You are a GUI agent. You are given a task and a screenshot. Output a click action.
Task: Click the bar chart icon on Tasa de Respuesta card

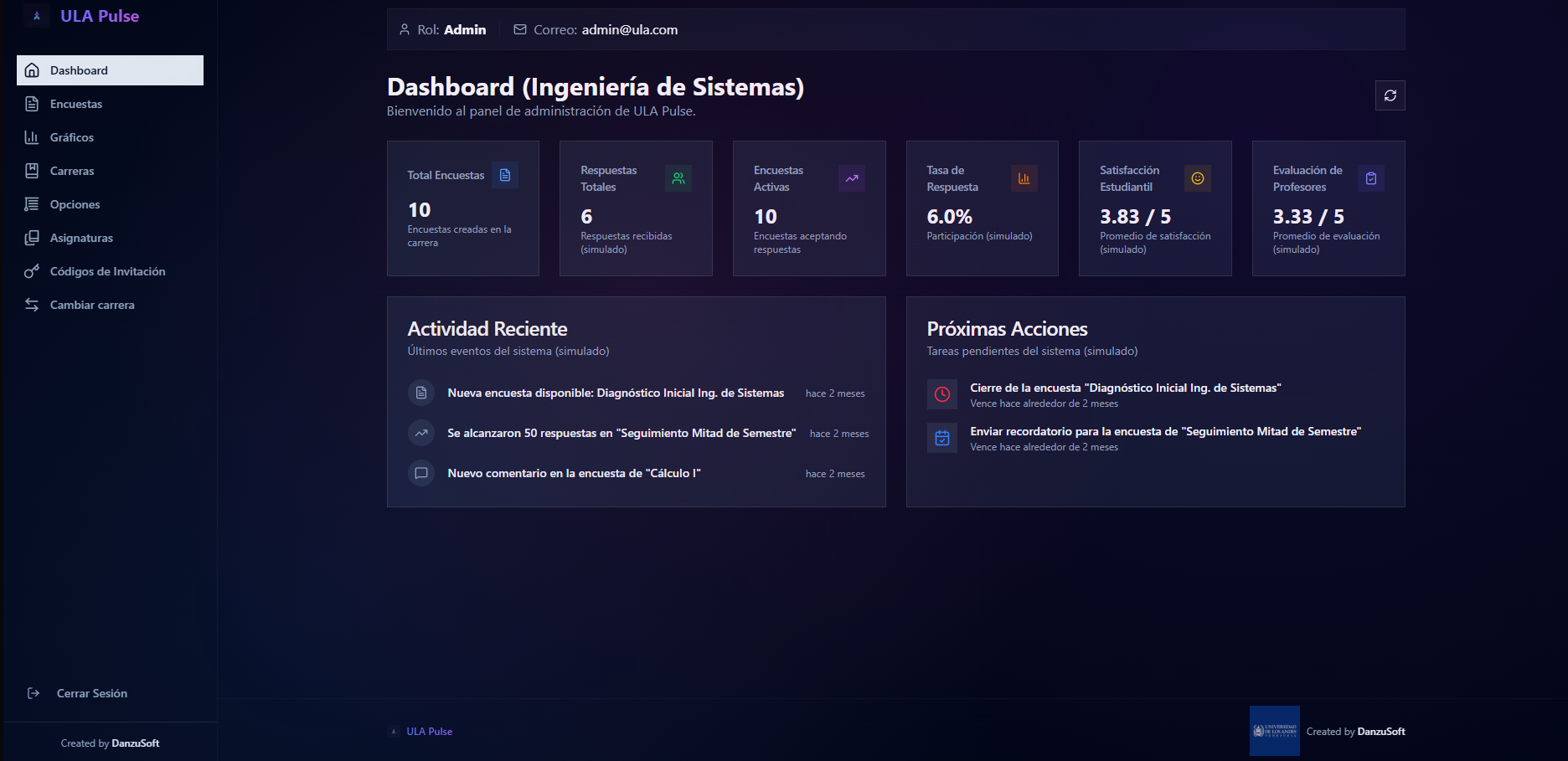pos(1024,178)
